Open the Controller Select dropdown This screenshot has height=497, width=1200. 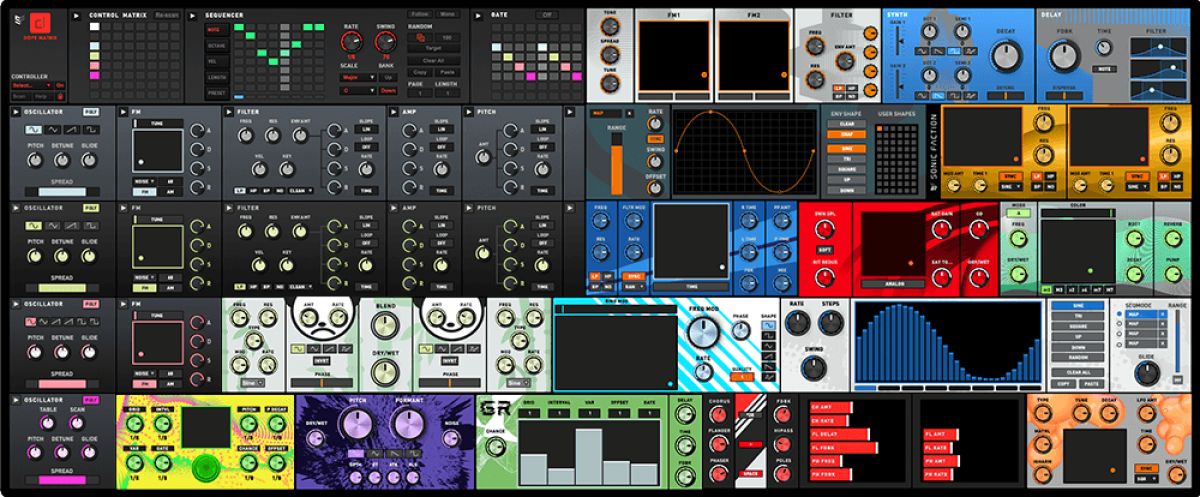[x=32, y=85]
